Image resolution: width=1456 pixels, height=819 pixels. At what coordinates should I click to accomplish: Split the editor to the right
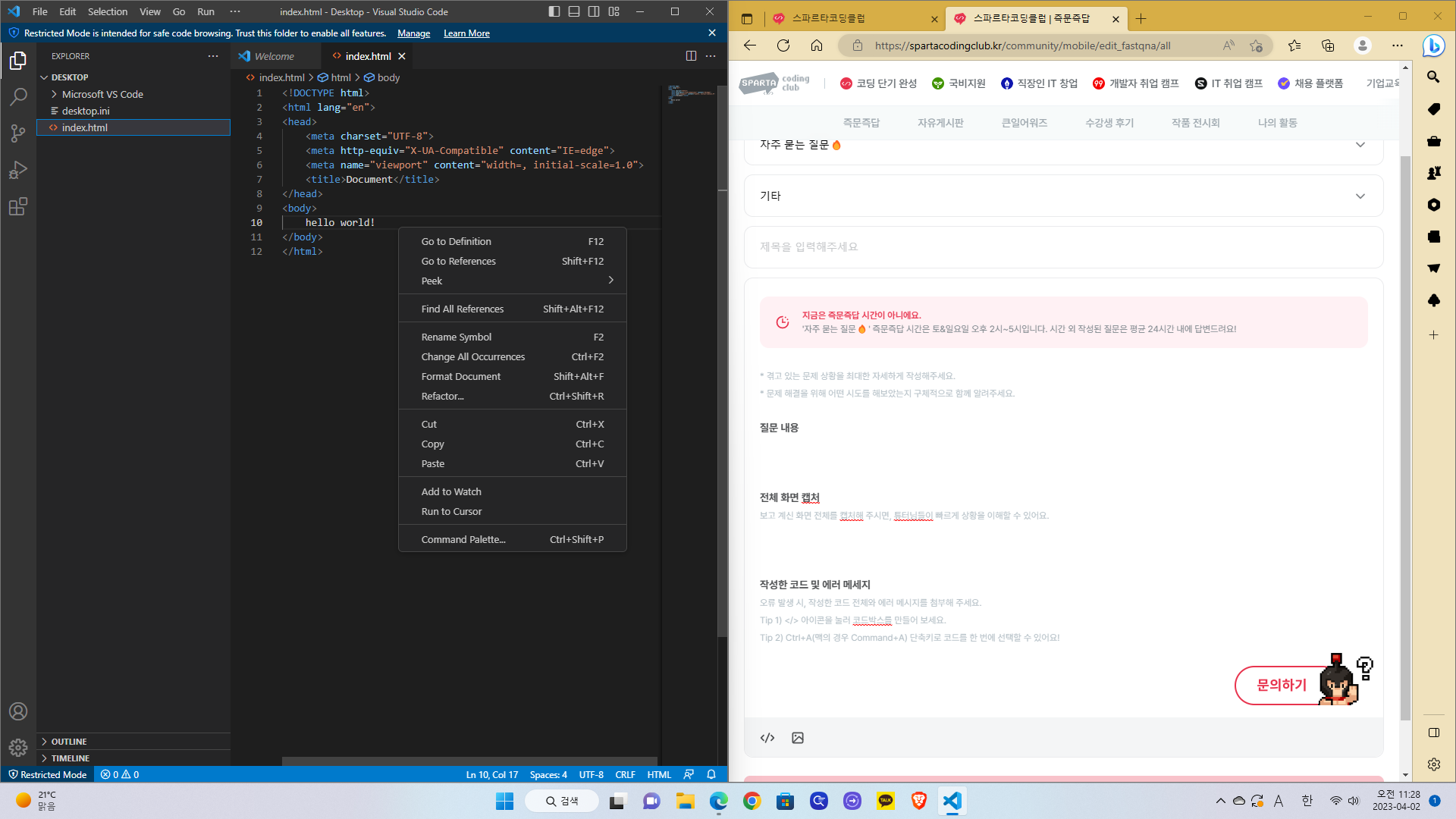[x=691, y=56]
